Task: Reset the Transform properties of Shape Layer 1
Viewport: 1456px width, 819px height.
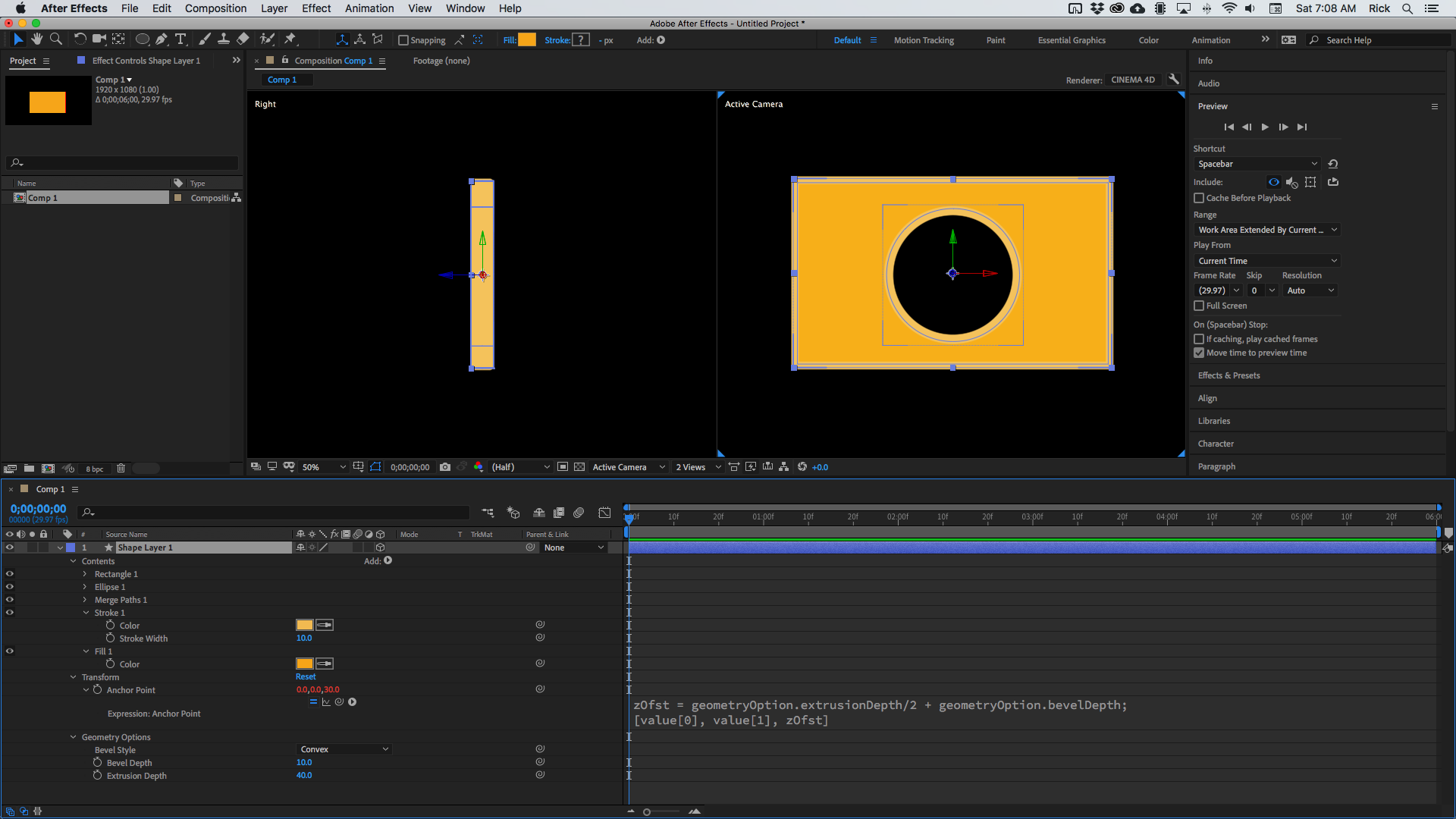Action: [x=306, y=676]
